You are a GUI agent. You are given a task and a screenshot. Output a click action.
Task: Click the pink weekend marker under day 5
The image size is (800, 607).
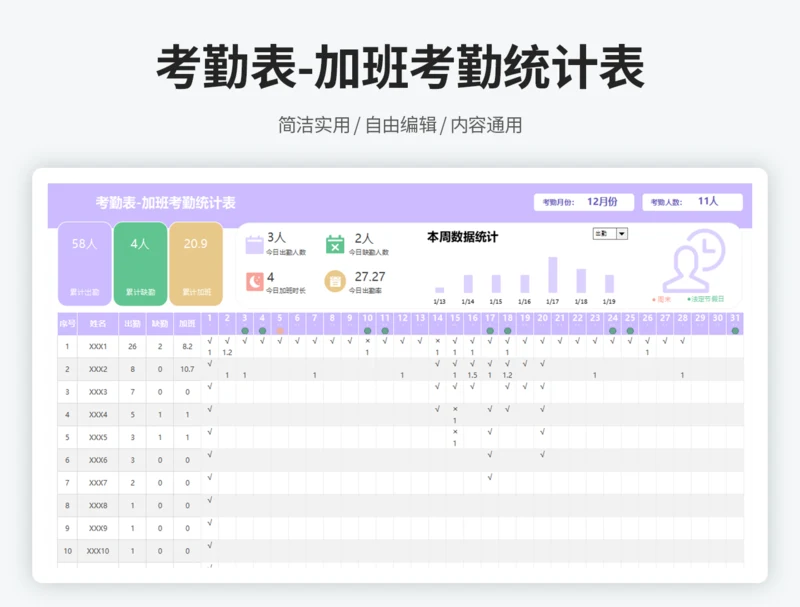(x=280, y=331)
